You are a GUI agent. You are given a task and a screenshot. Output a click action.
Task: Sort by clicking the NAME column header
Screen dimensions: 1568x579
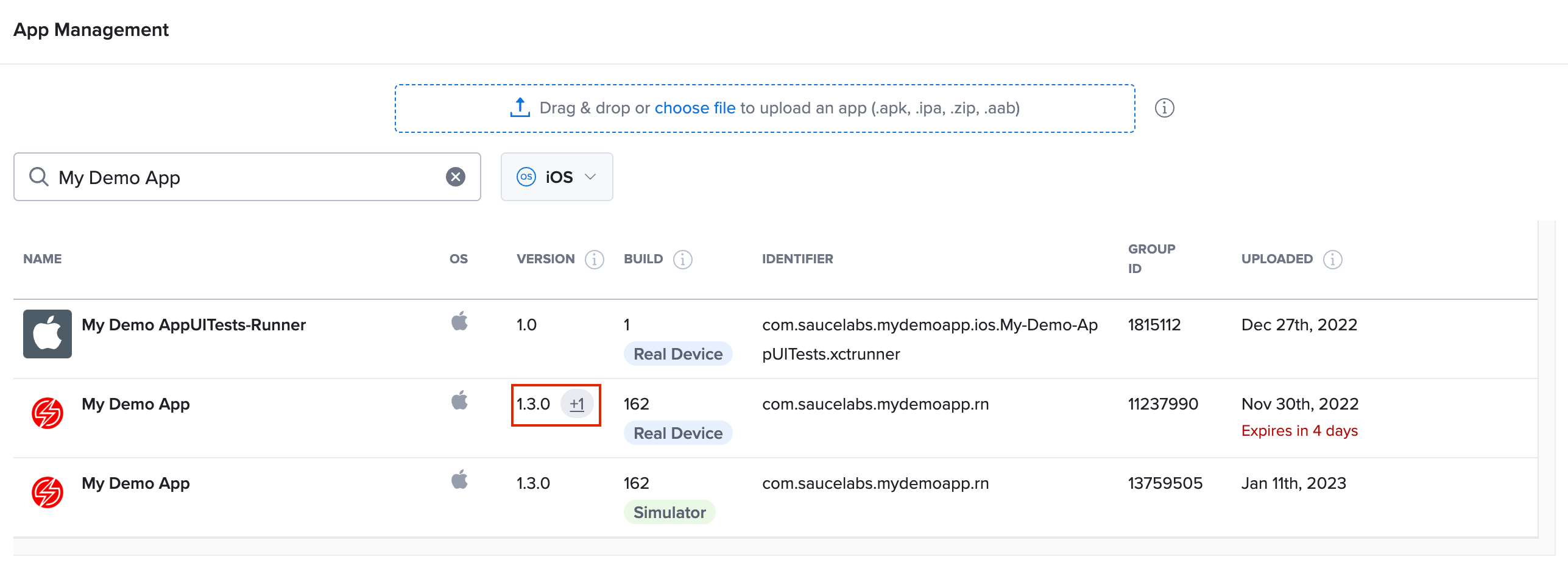43,258
